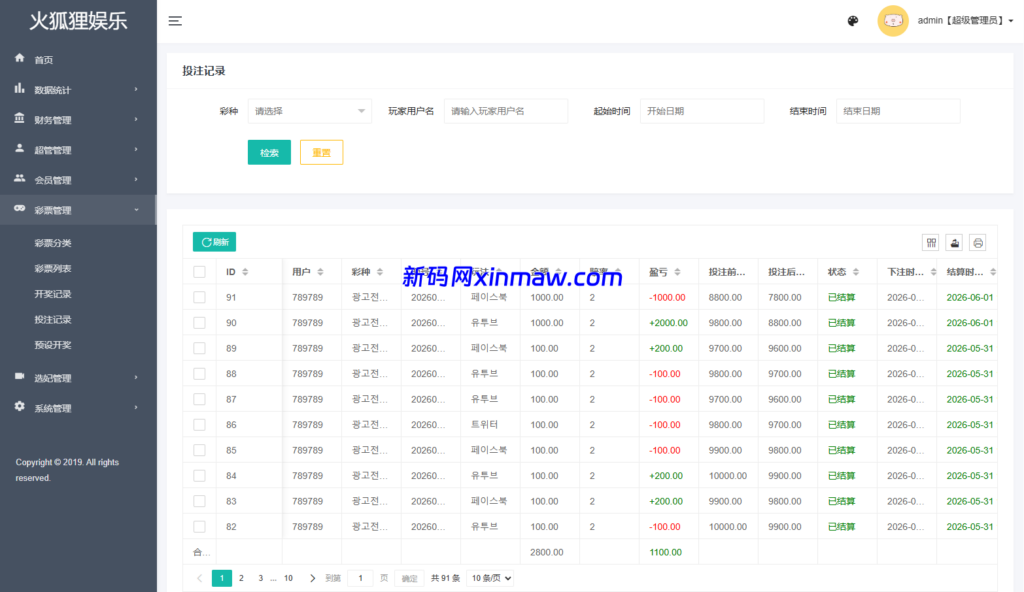Image resolution: width=1024 pixels, height=592 pixels.
Task: Collapse the 彩票管理 sidebar menu
Action: (x=78, y=210)
